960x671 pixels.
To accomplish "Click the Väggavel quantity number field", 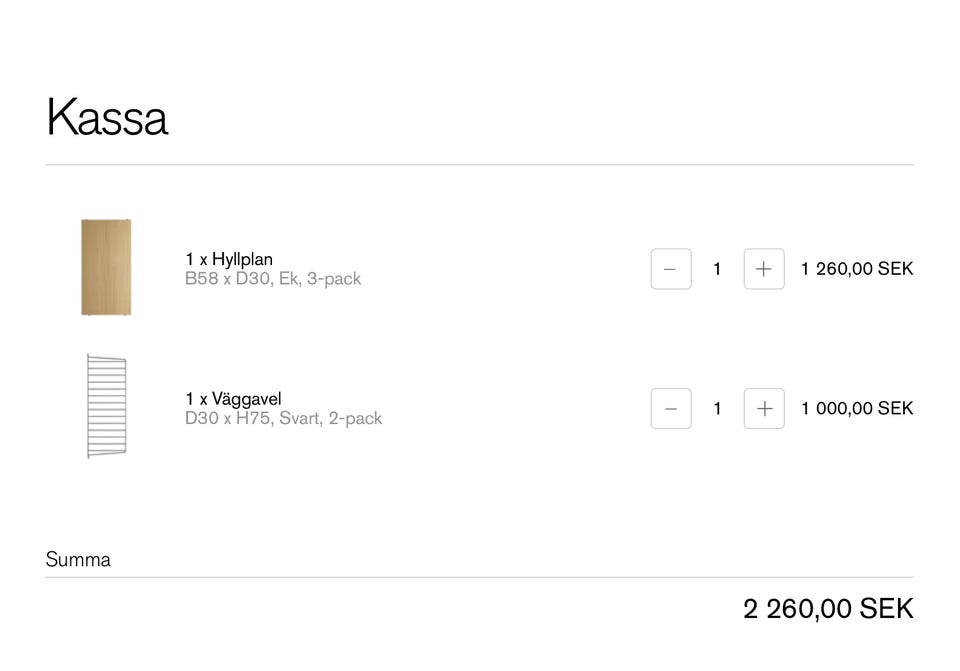I will [717, 408].
